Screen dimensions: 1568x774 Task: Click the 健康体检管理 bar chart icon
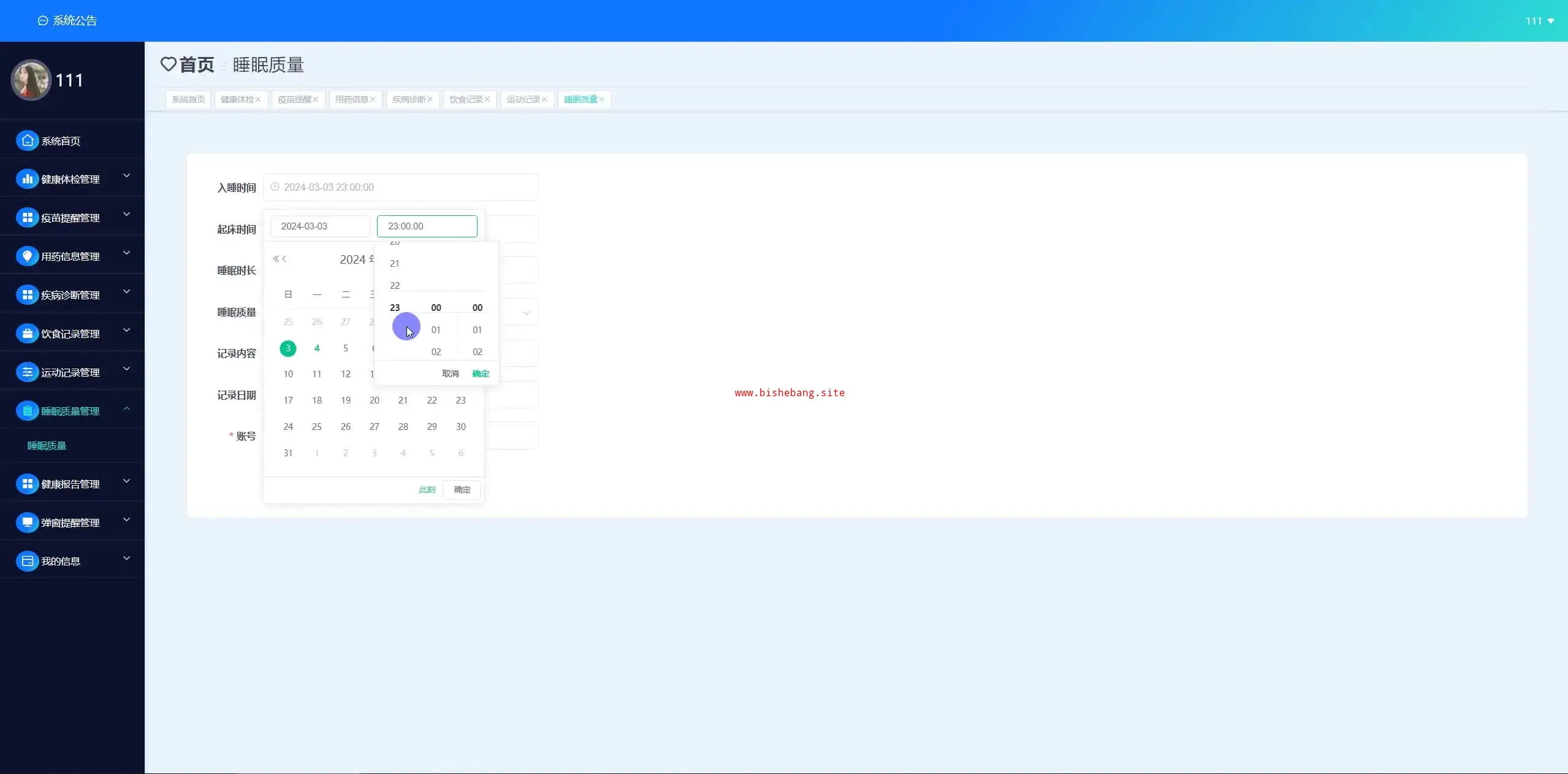coord(27,179)
